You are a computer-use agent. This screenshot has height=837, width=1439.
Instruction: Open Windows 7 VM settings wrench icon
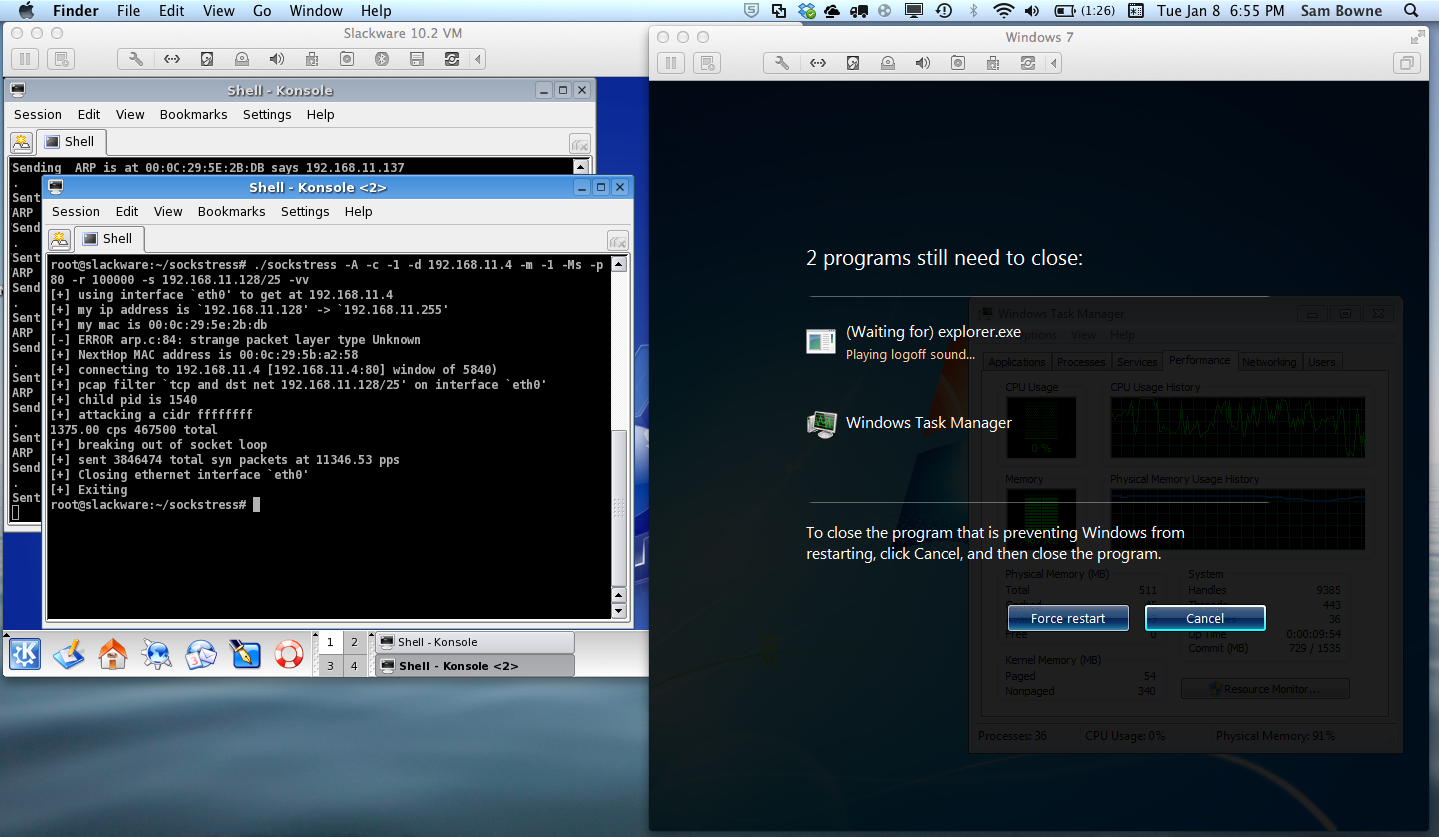pos(783,63)
